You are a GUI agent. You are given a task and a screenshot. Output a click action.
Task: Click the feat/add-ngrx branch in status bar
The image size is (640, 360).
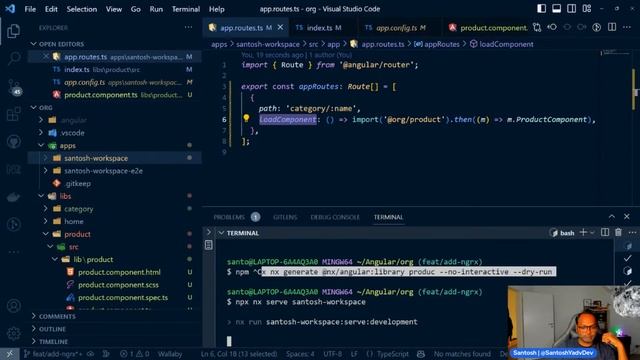tap(53, 354)
